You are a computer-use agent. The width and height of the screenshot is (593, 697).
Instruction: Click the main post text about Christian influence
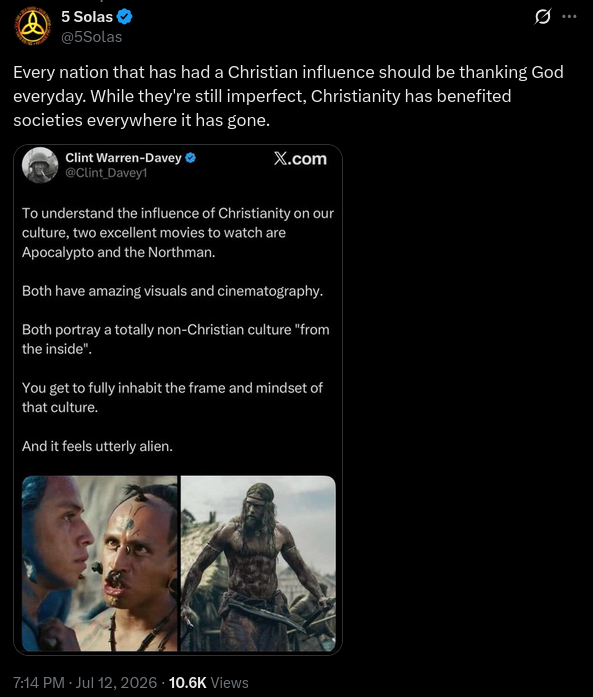click(x=288, y=96)
